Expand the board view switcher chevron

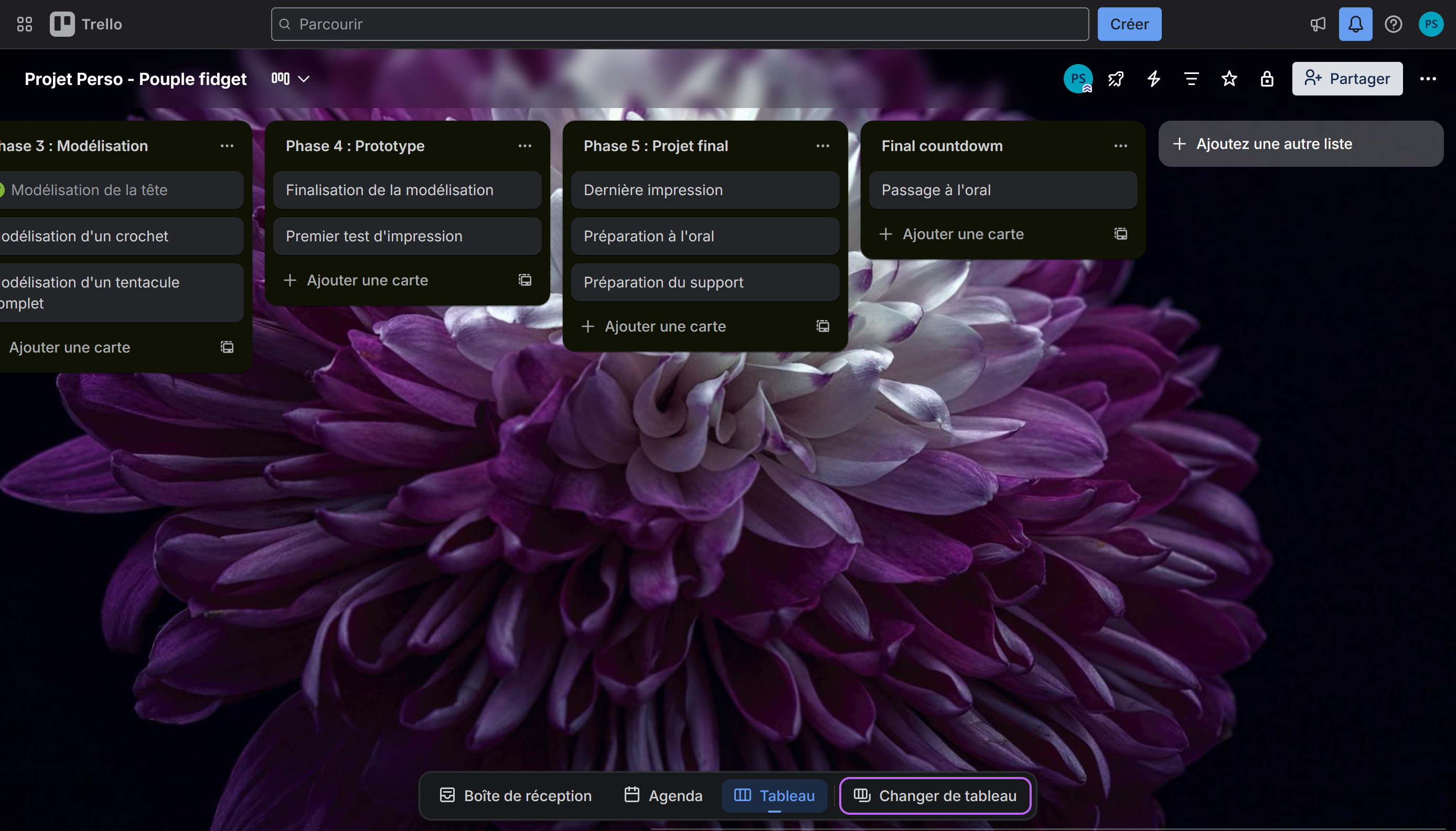[x=304, y=79]
